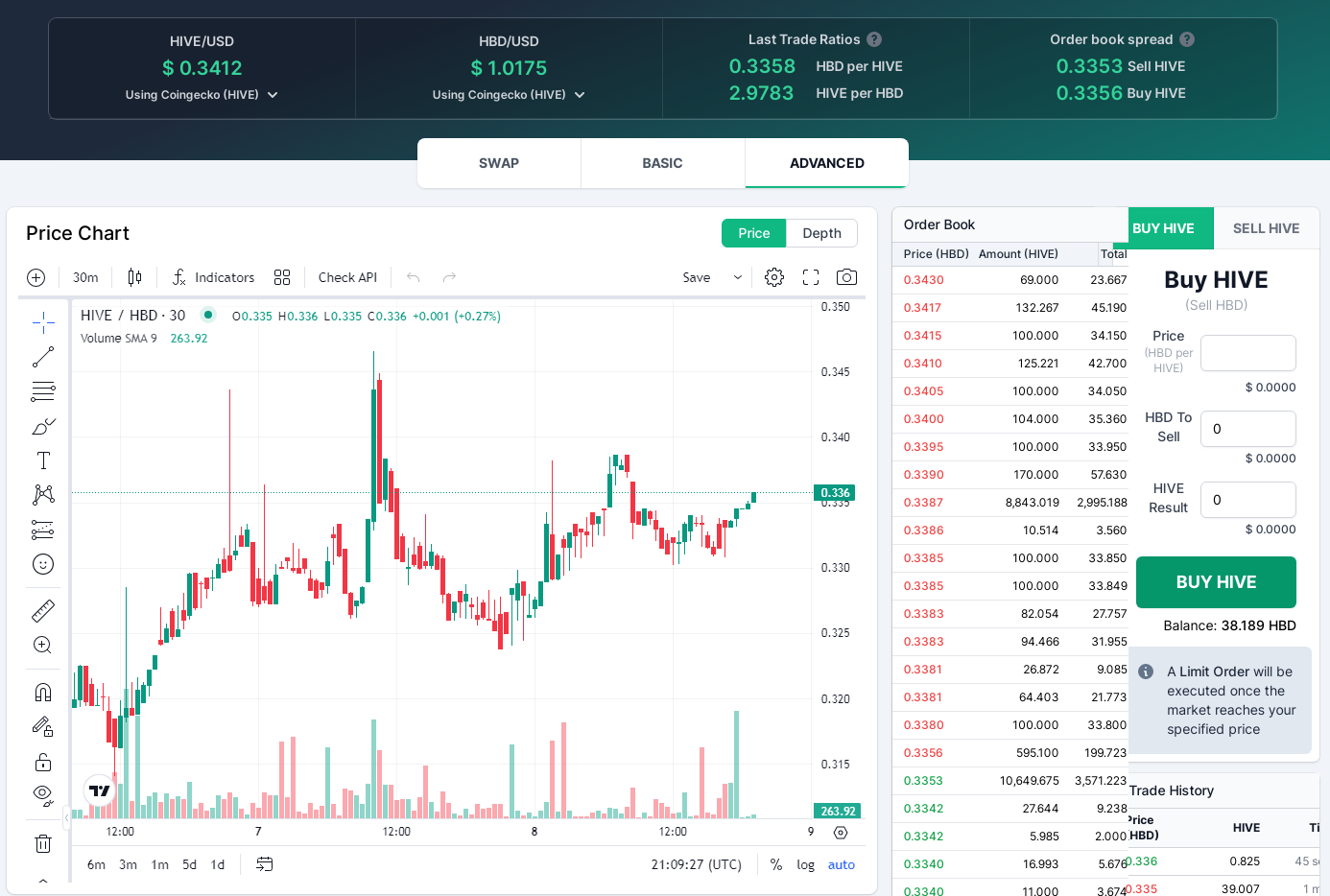Select the BUY HIVE tab
The width and height of the screenshot is (1330, 896).
(1164, 228)
